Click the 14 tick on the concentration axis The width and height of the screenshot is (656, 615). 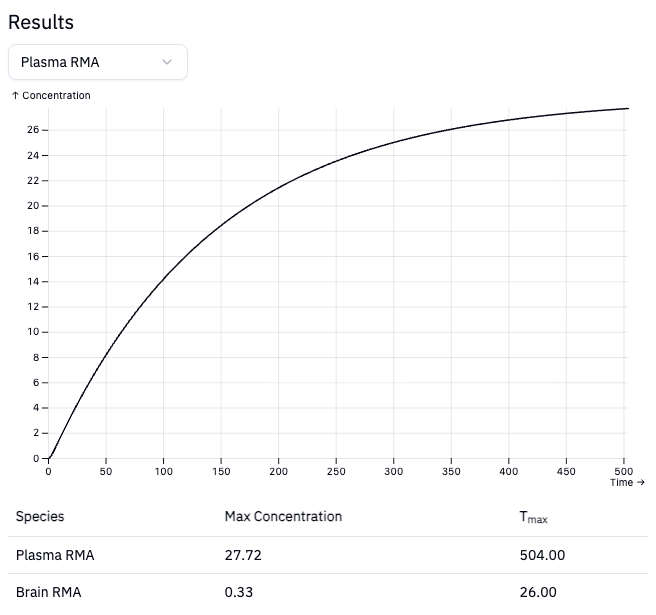(33, 281)
